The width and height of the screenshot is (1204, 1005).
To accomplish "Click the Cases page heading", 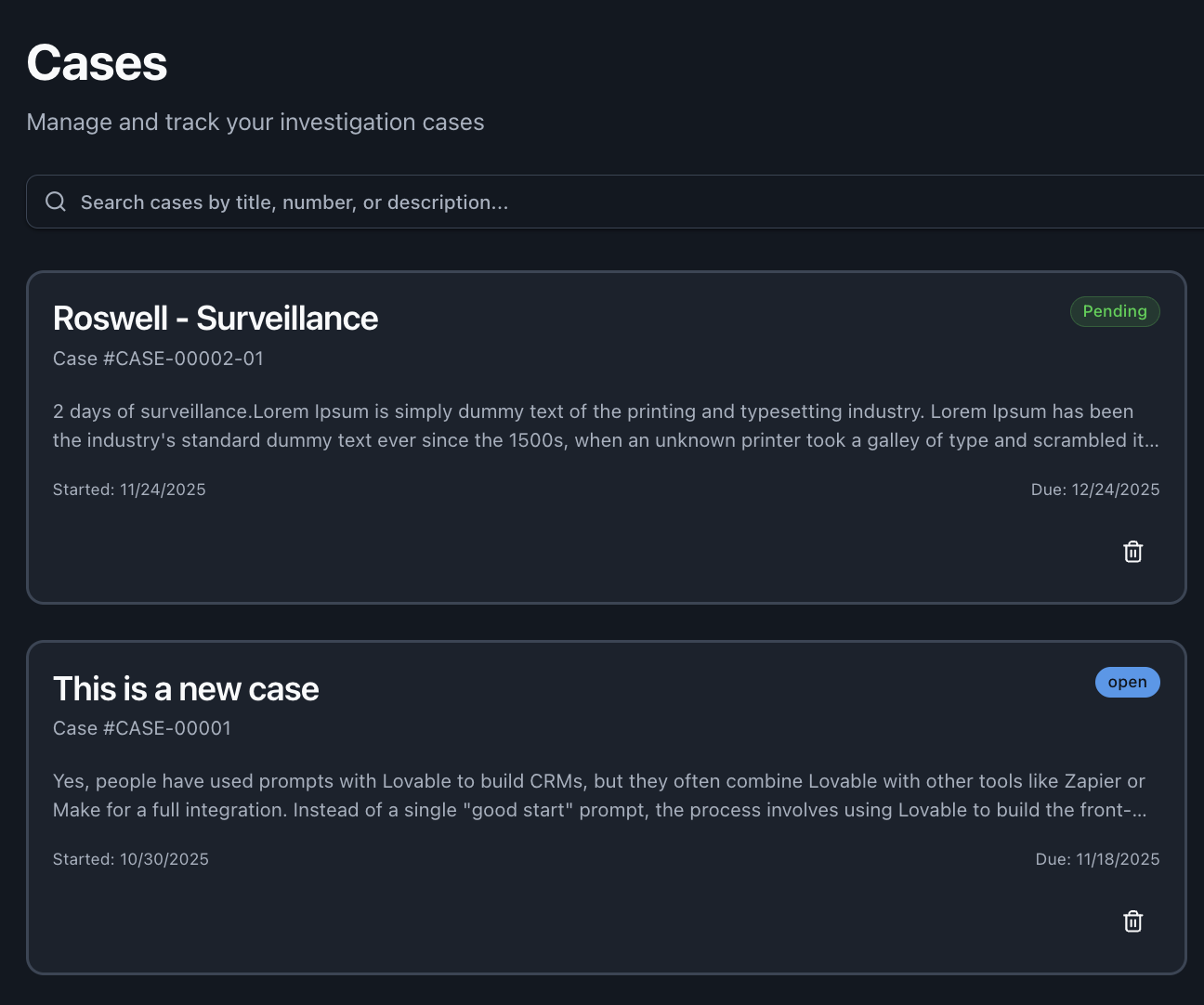I will (x=98, y=63).
